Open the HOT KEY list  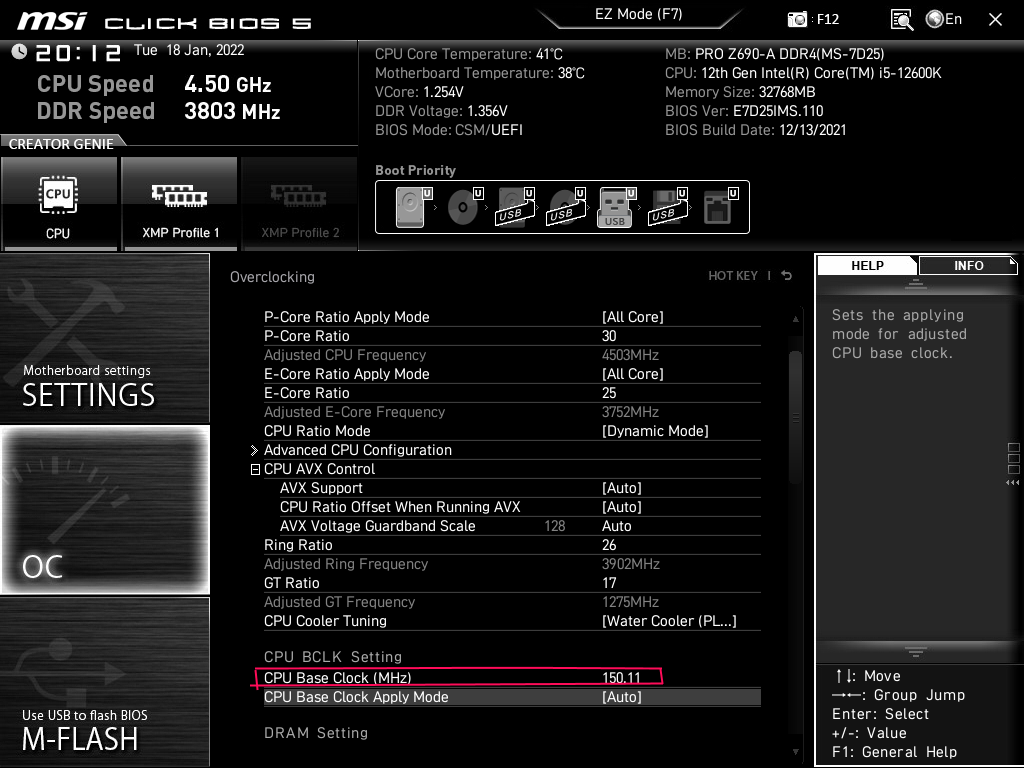click(x=733, y=276)
